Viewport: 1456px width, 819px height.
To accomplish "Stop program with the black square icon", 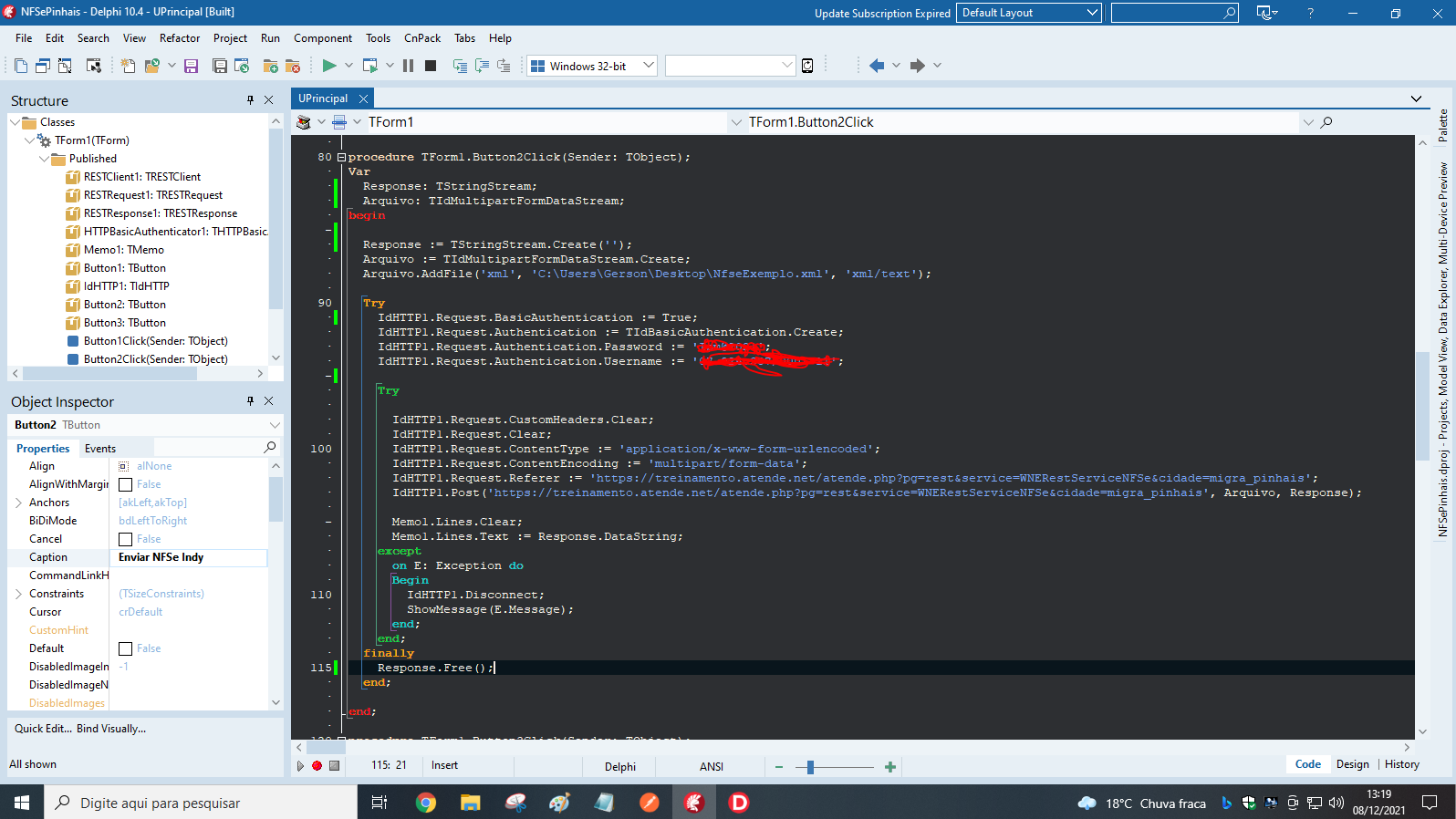I will point(431,66).
